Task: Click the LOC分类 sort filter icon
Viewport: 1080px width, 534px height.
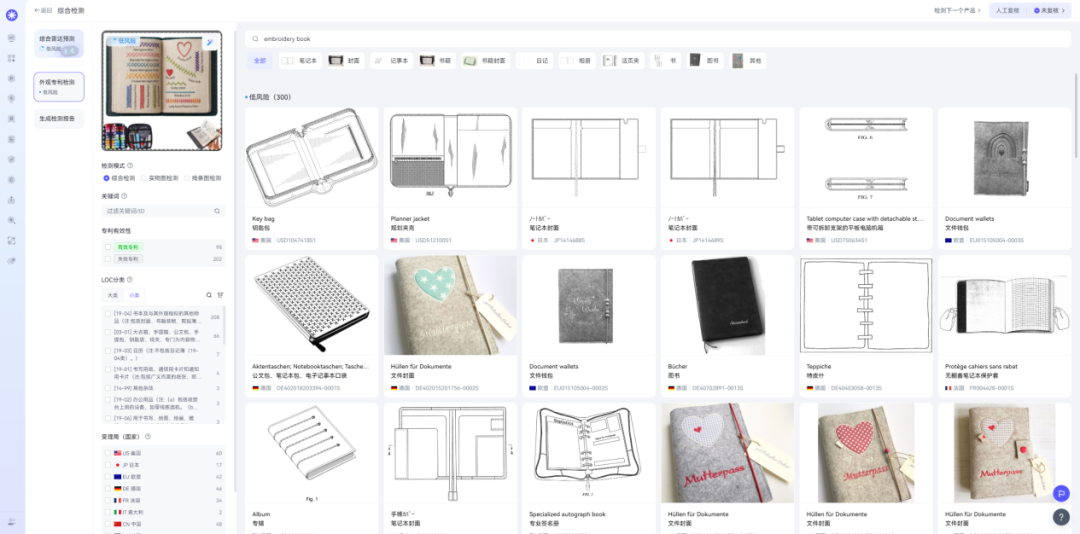Action: click(220, 295)
